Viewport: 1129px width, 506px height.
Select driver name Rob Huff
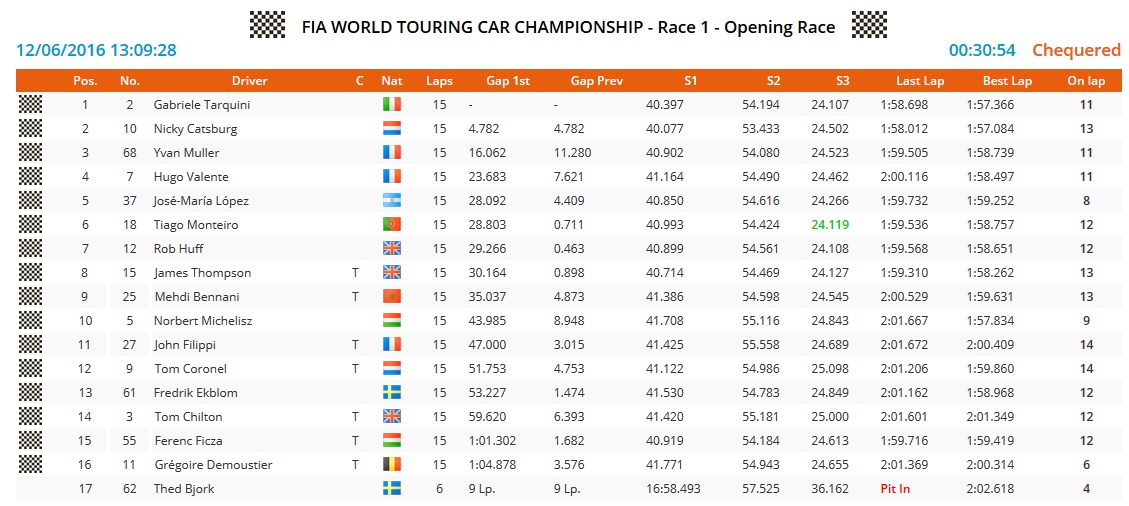(176, 249)
